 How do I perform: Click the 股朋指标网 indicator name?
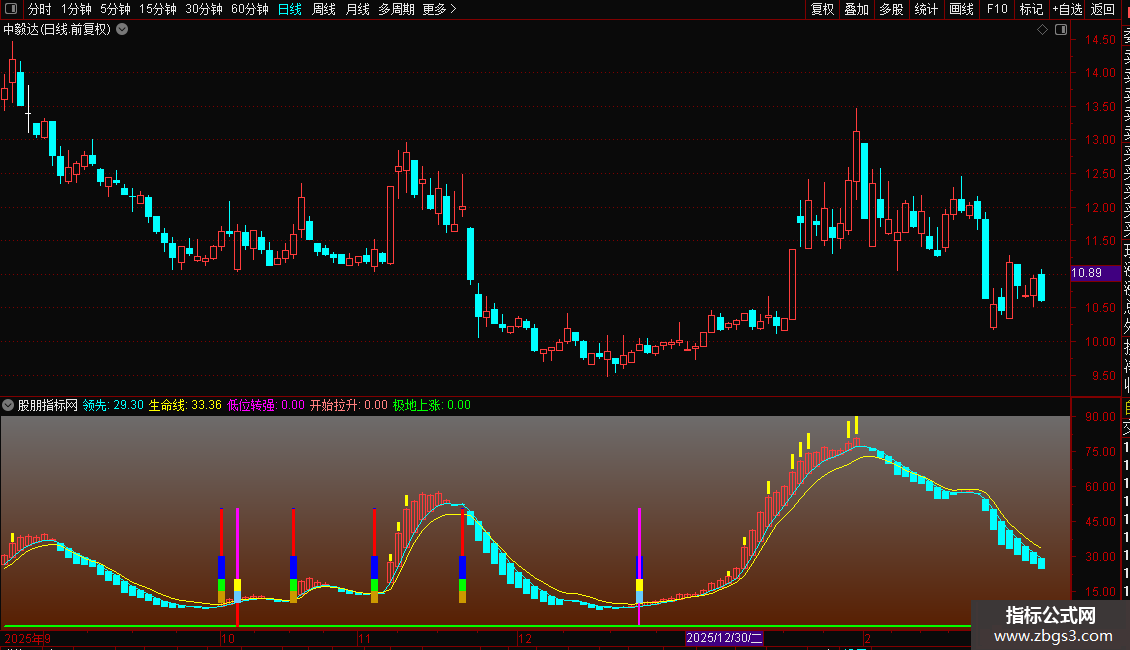click(48, 405)
